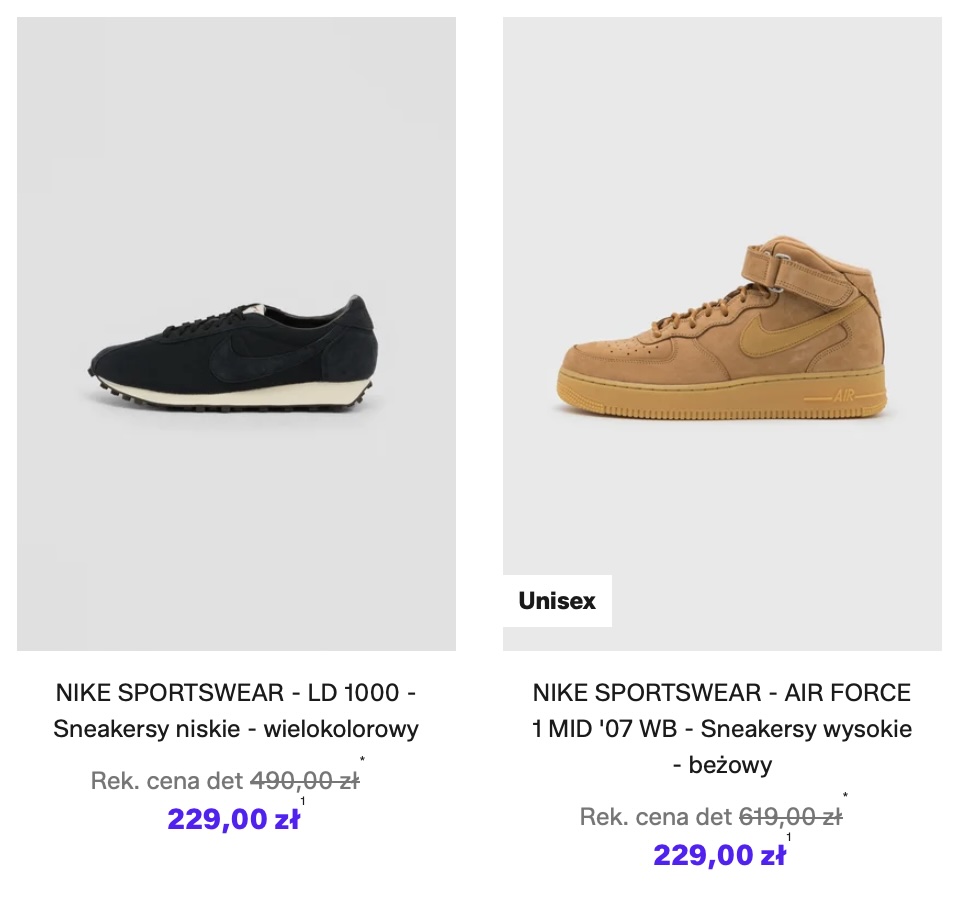Select the 229,00 zł price under LD 1000
The image size is (962, 900).
(x=233, y=819)
